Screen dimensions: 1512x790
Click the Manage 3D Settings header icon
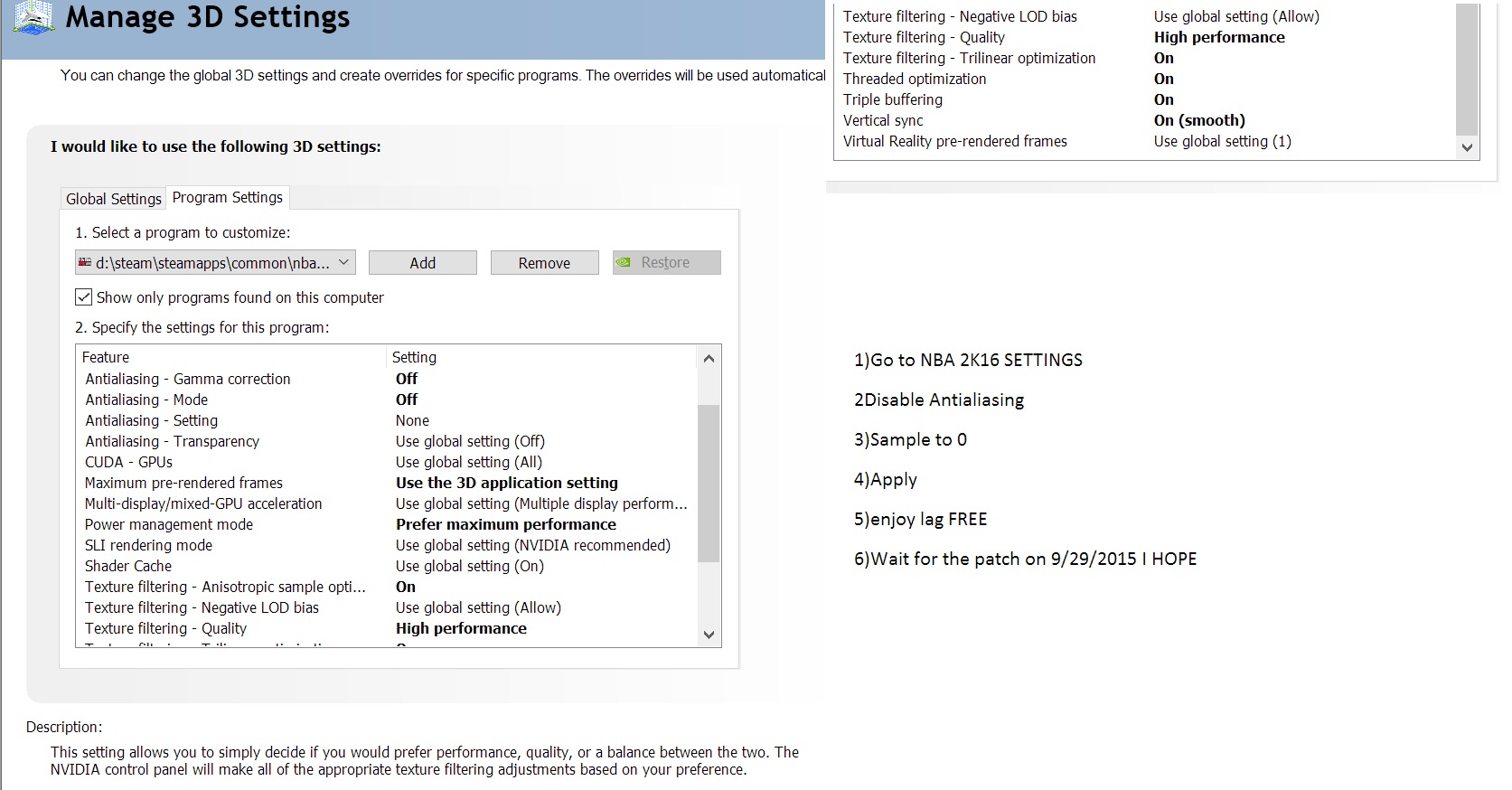click(x=33, y=17)
